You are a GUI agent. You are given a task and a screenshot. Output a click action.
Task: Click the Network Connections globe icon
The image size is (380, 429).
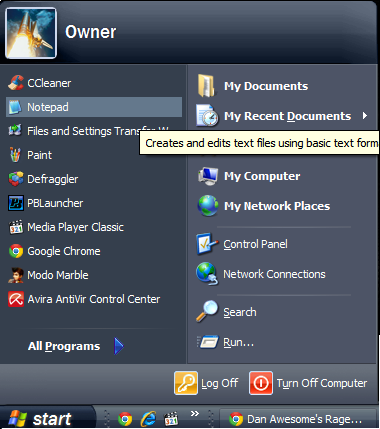[x=207, y=274]
